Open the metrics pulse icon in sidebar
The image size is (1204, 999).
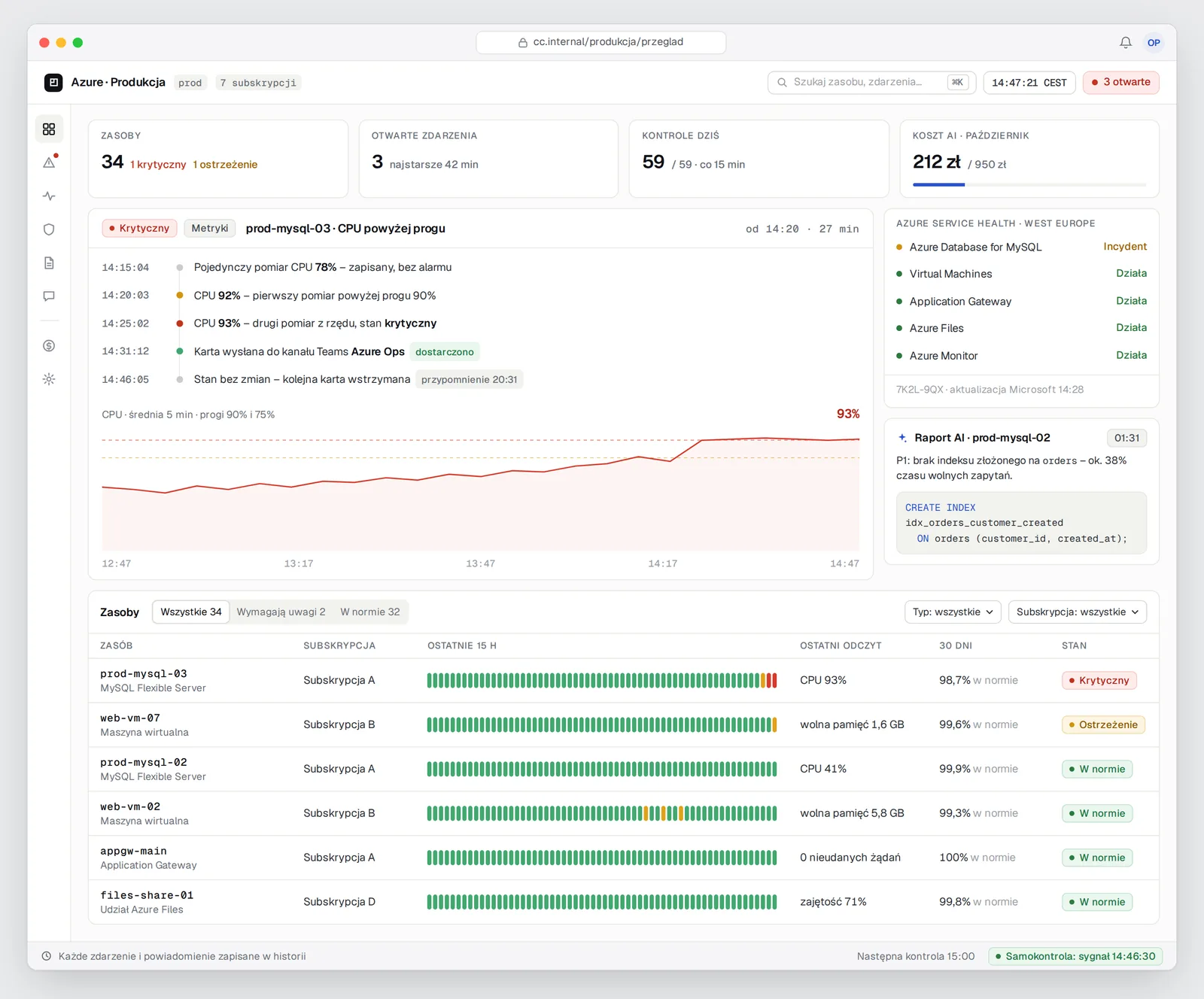pos(49,196)
